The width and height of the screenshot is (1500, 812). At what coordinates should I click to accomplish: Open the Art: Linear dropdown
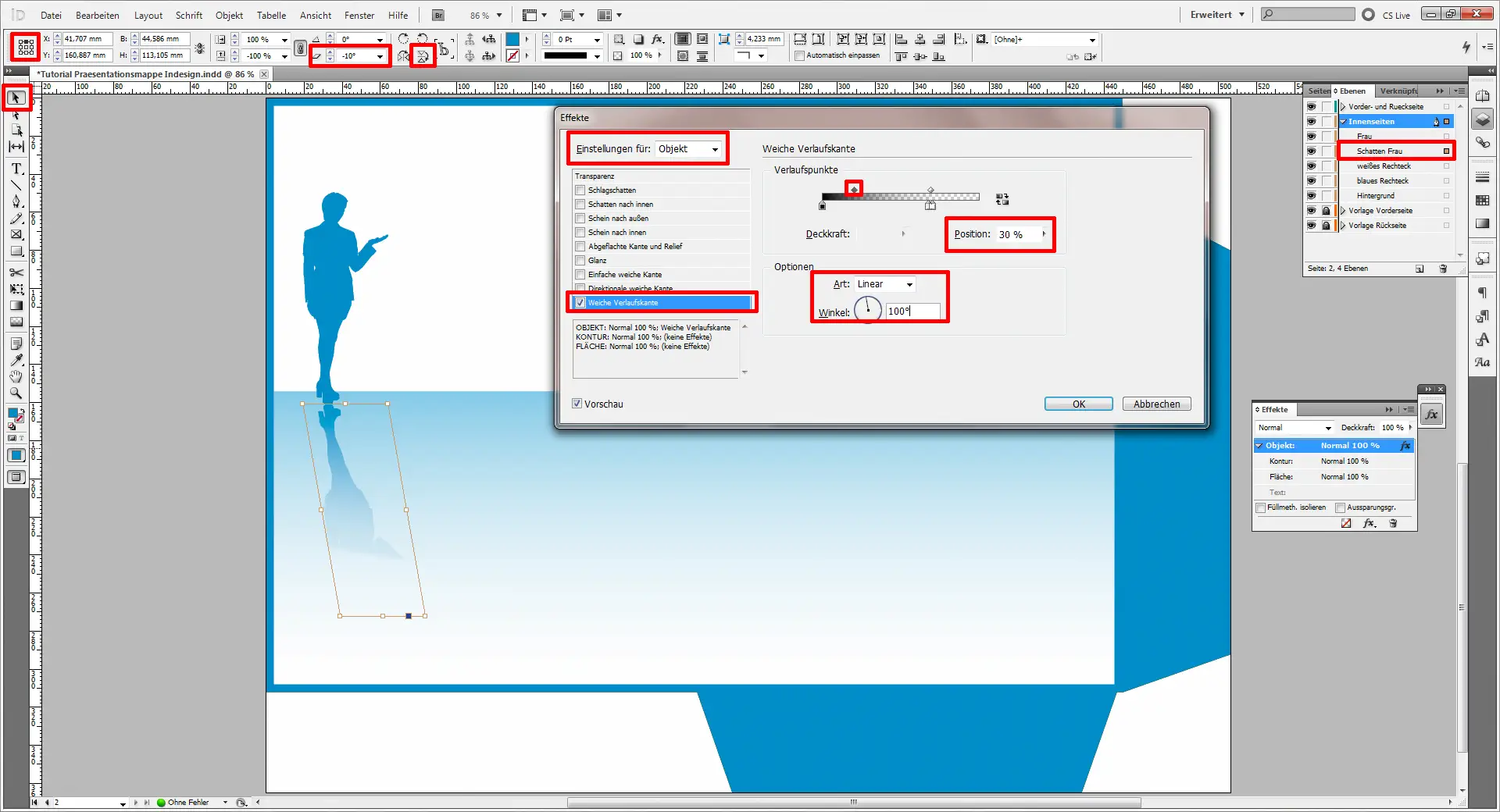[x=884, y=284]
